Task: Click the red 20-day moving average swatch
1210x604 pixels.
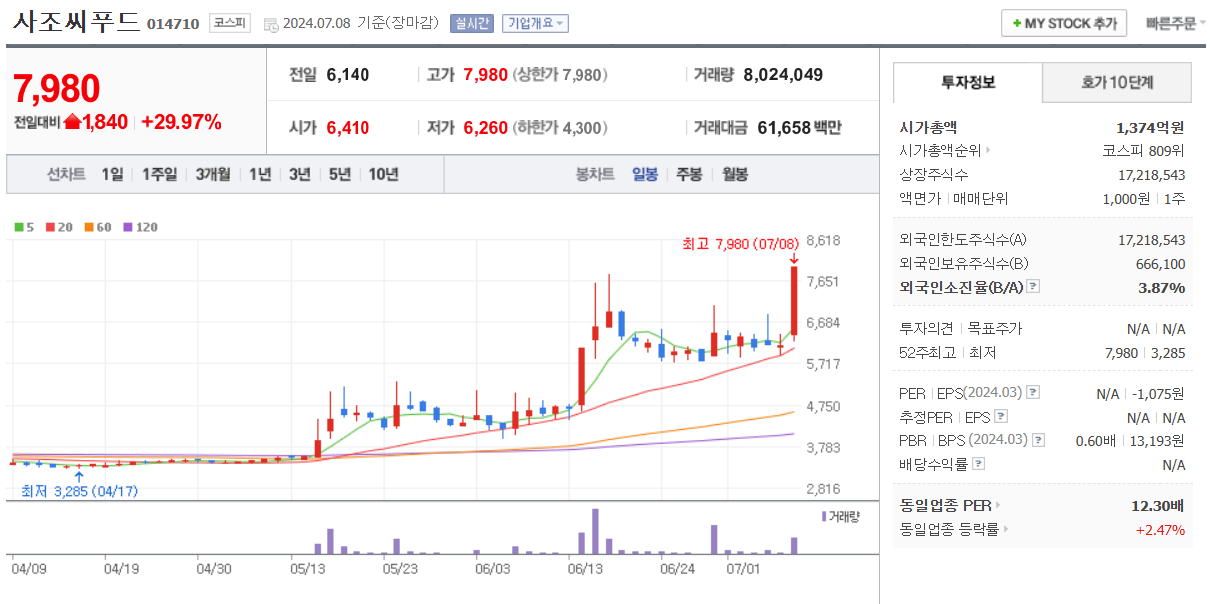Action: (49, 227)
